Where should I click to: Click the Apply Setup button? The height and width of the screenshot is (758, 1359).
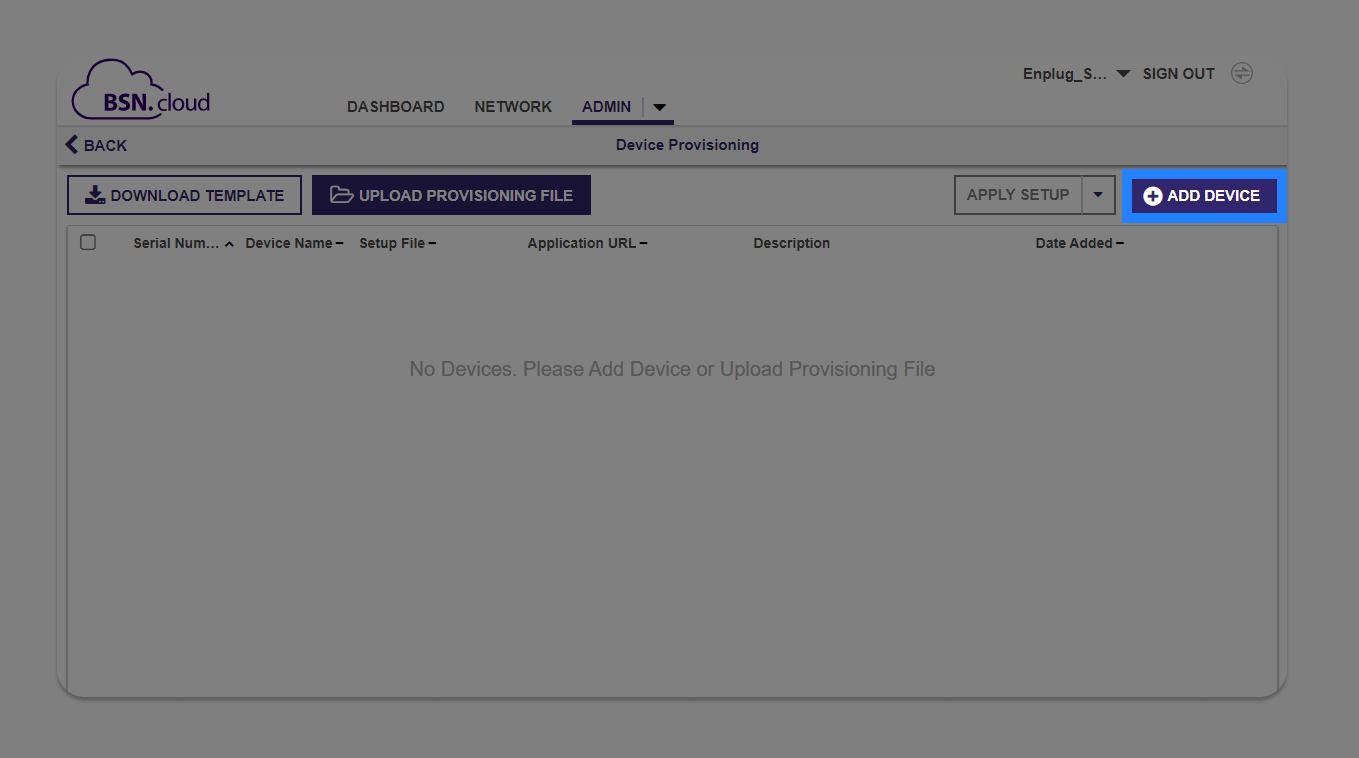coord(1018,194)
